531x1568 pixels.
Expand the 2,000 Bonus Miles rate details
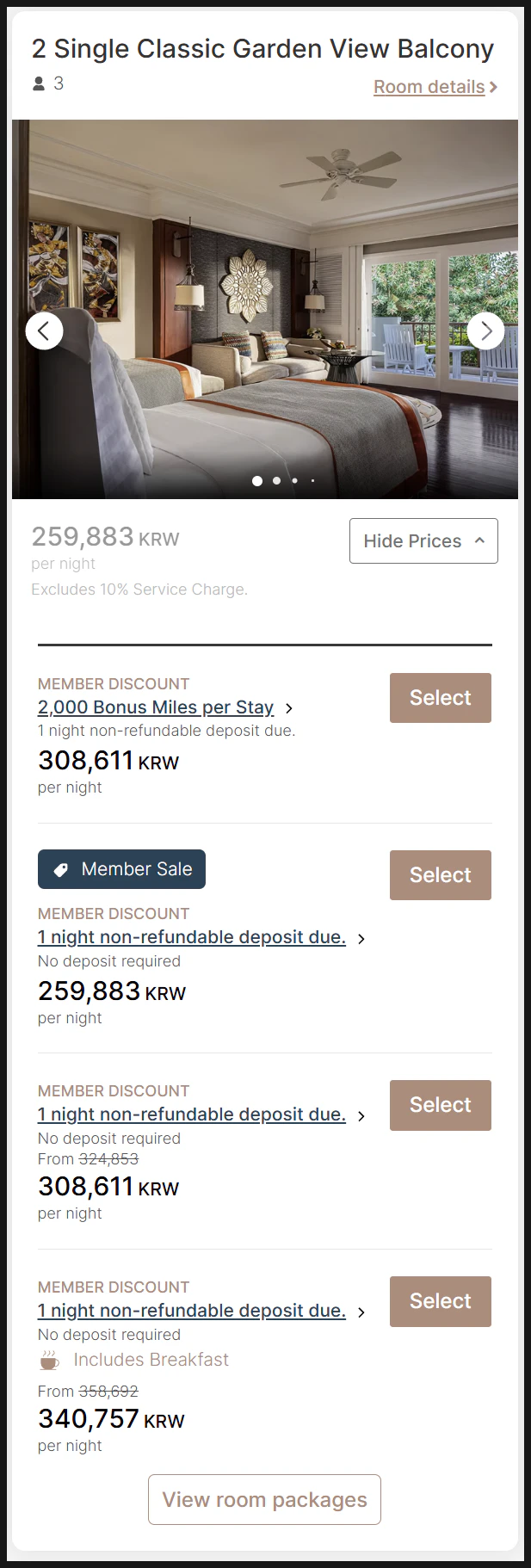[289, 708]
